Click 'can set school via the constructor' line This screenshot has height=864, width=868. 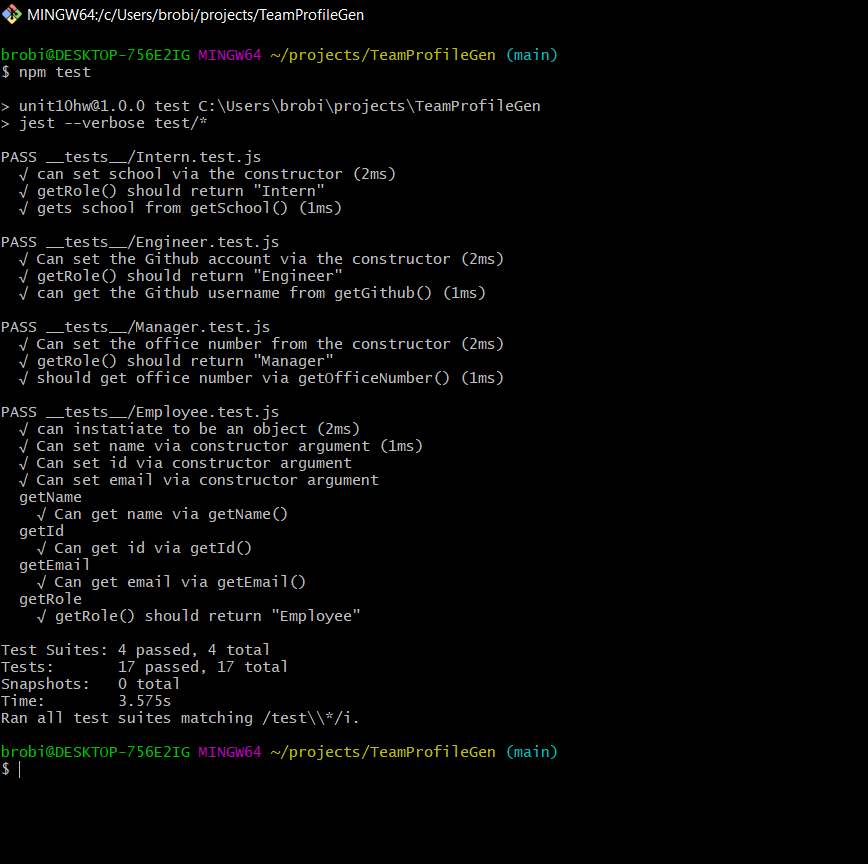207,174
